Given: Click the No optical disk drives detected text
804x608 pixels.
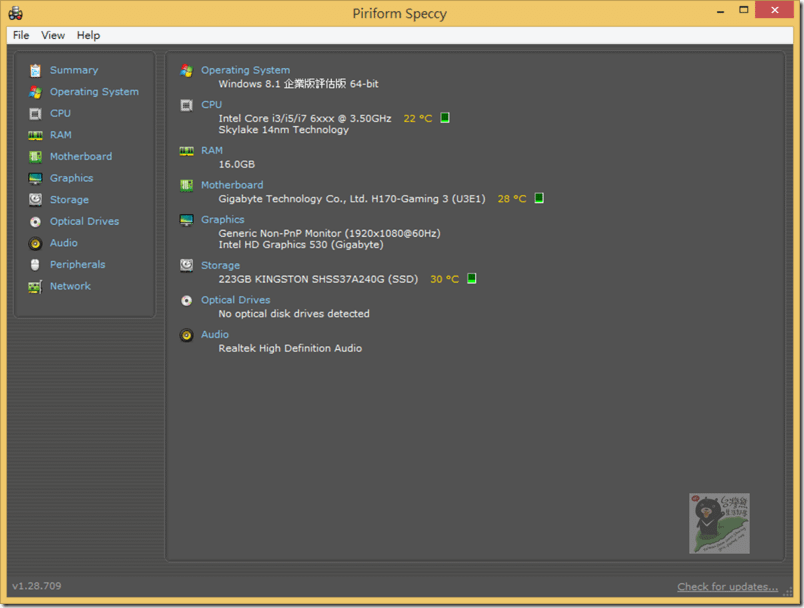Looking at the screenshot, I should 294,314.
